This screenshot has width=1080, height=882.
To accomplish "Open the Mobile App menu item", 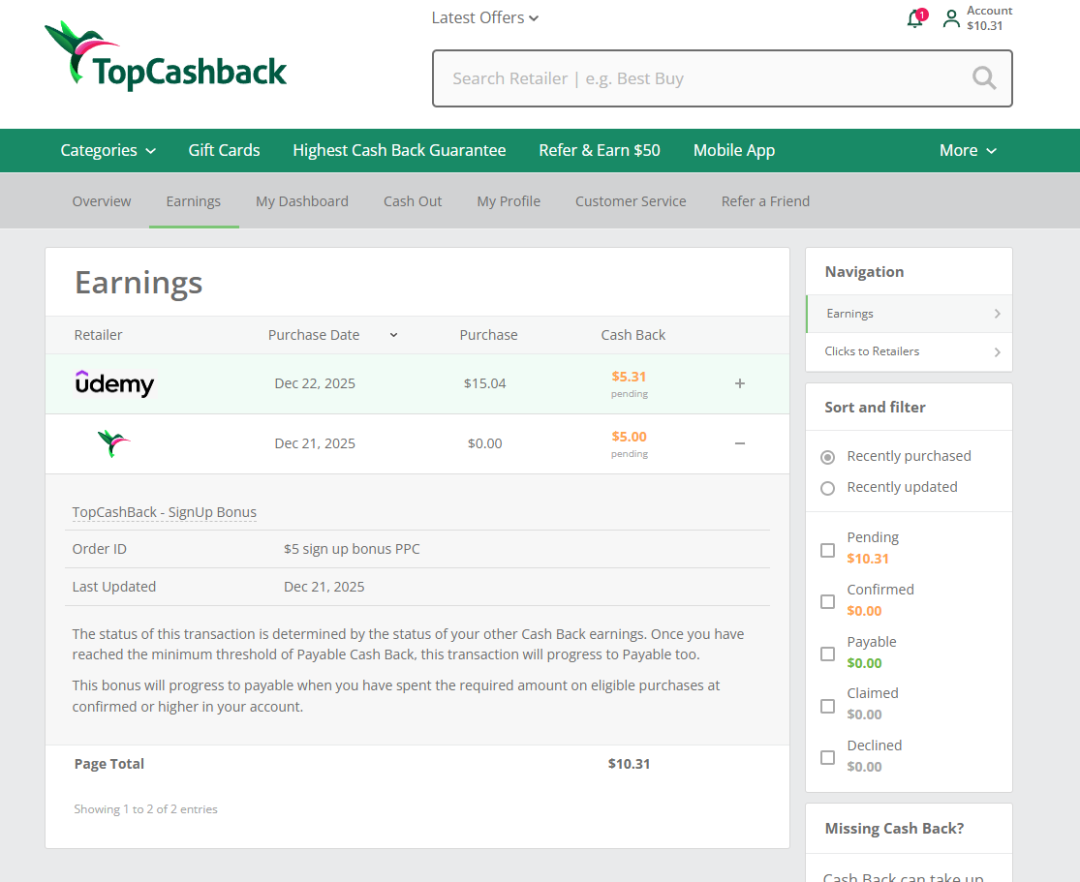I will click(734, 150).
